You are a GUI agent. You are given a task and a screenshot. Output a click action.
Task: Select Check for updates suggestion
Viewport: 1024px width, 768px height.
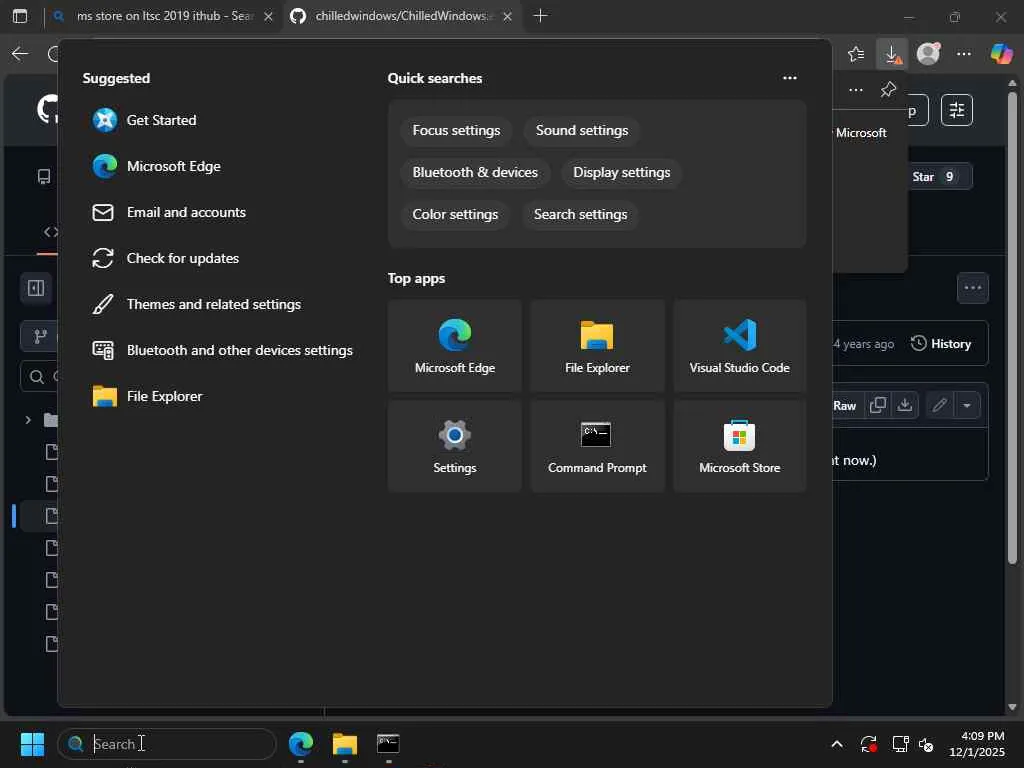click(x=166, y=259)
